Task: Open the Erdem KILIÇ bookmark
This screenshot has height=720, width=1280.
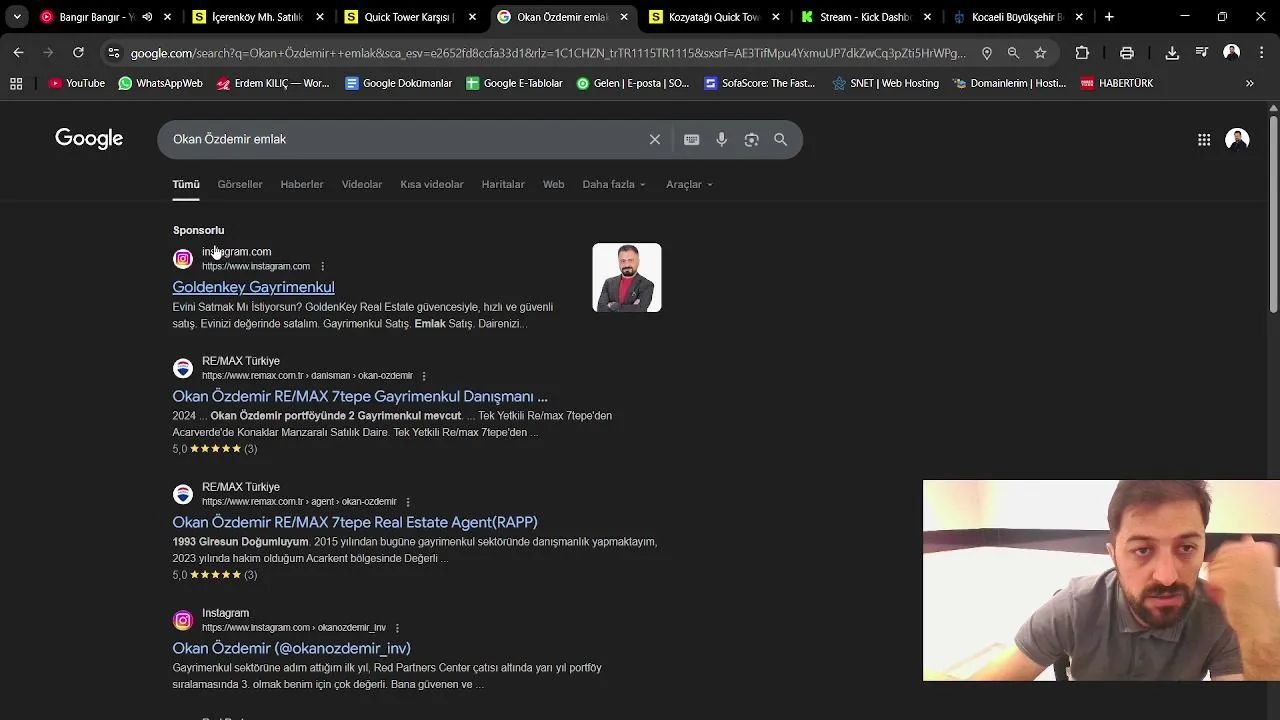Action: [272, 83]
